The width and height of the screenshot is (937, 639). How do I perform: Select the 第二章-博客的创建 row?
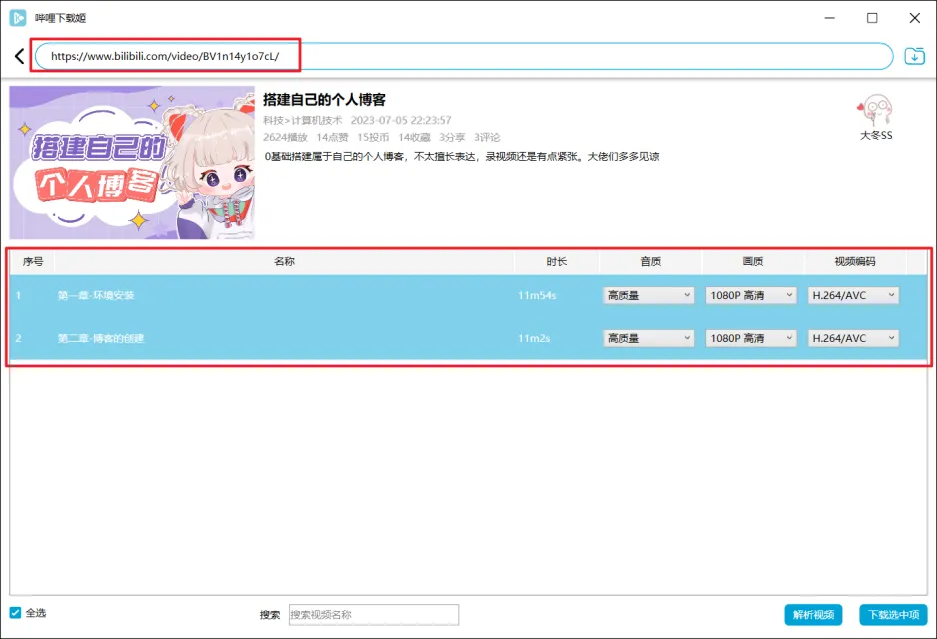tap(280, 338)
